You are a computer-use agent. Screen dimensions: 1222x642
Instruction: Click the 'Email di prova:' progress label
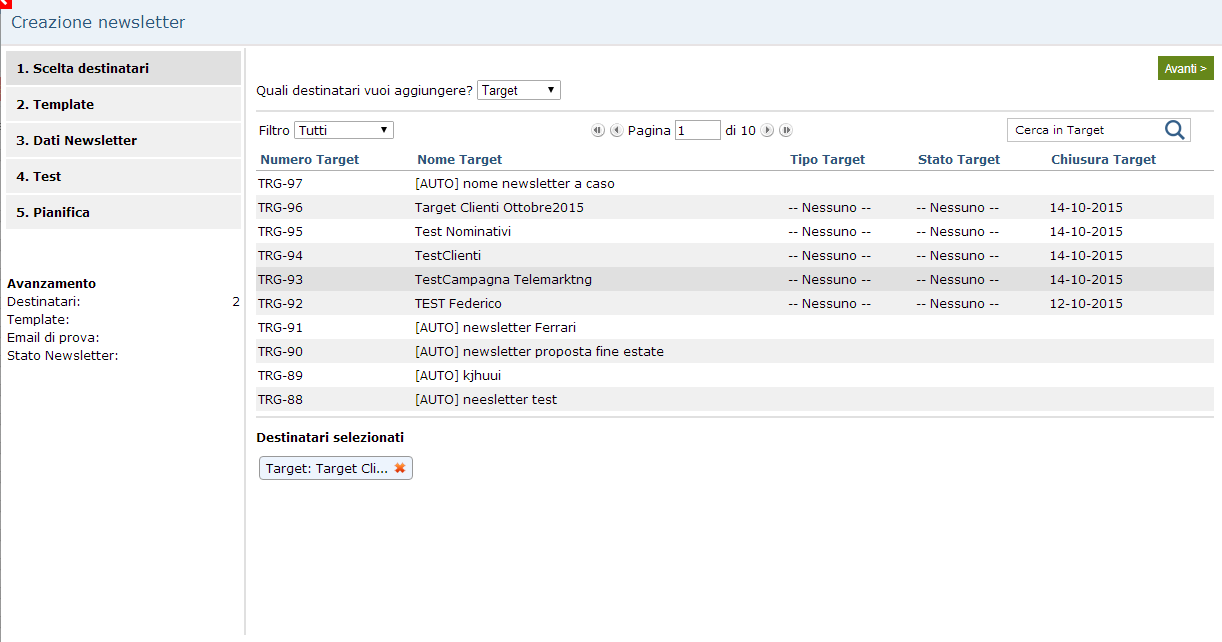(x=53, y=338)
